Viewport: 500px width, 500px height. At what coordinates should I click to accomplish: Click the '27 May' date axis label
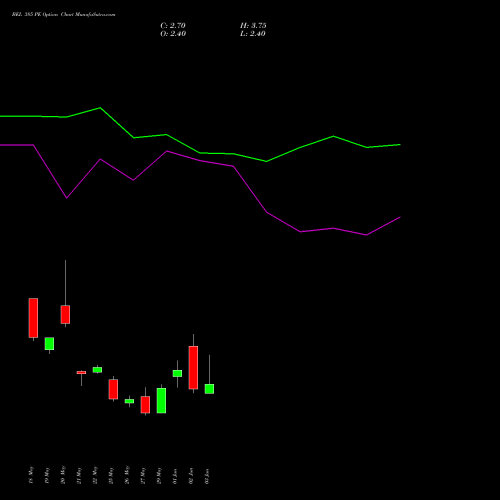[x=143, y=475]
